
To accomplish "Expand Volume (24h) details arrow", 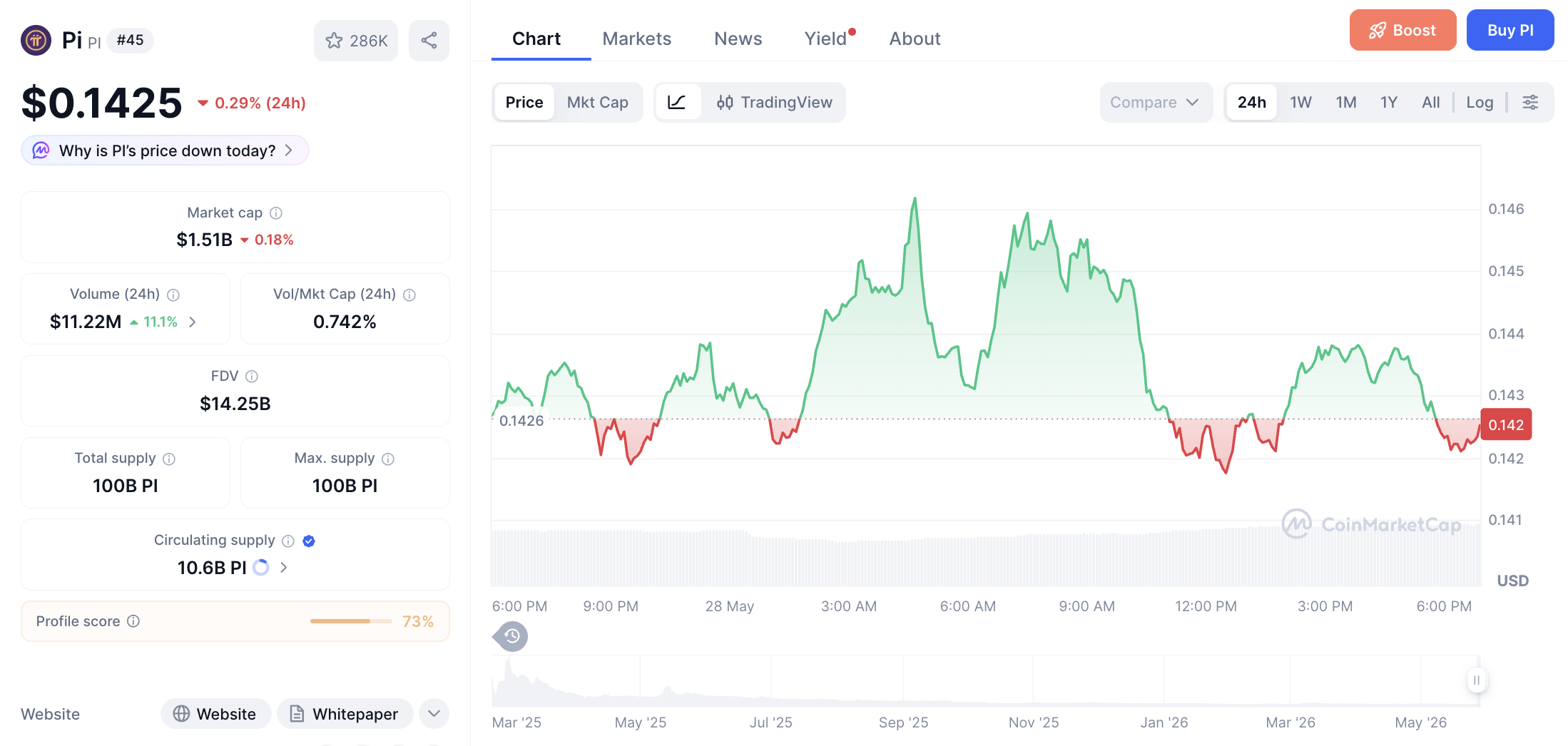I will click(x=193, y=322).
